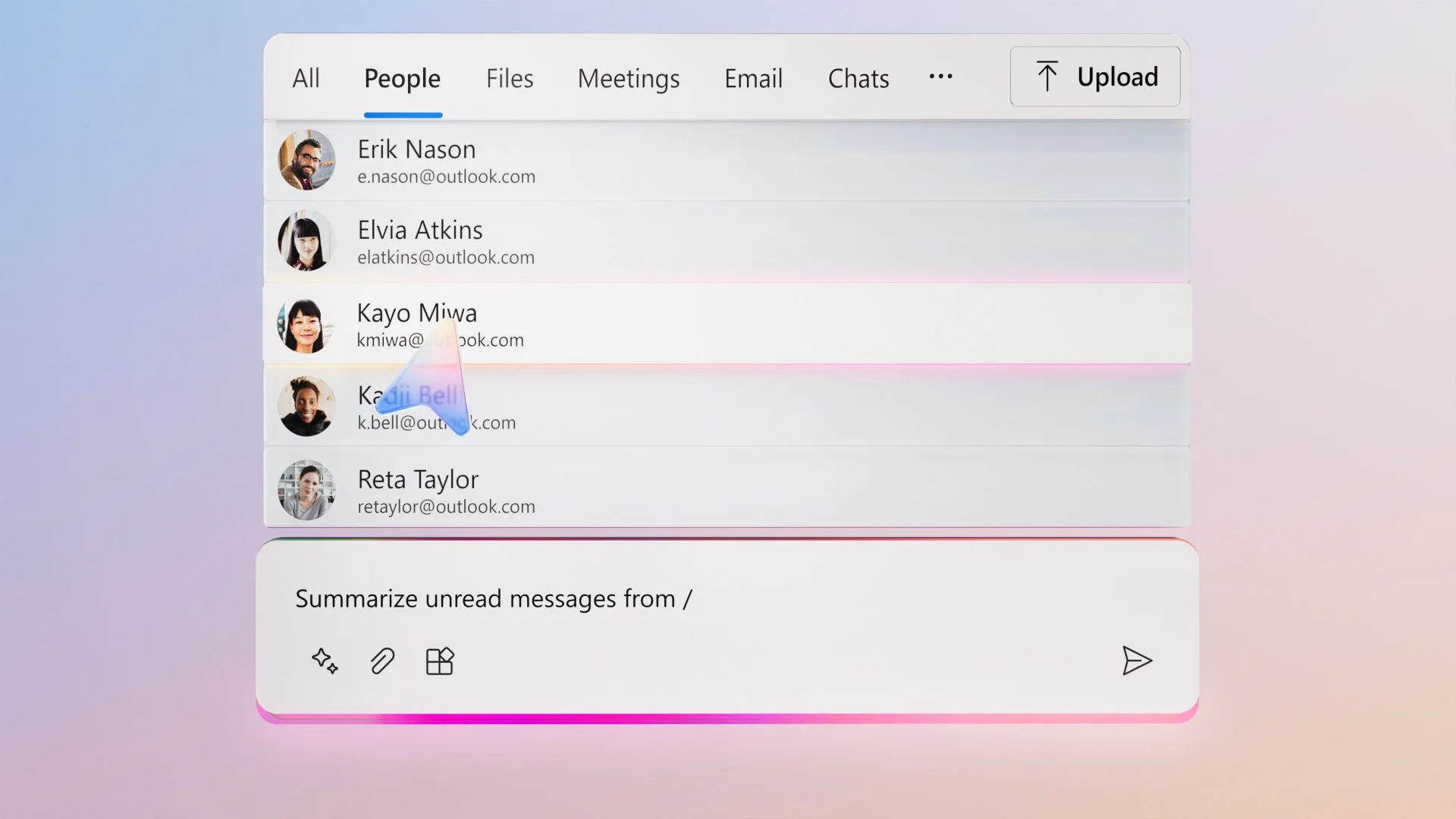Send the message with arrow icon
1456x819 pixels.
(x=1137, y=661)
